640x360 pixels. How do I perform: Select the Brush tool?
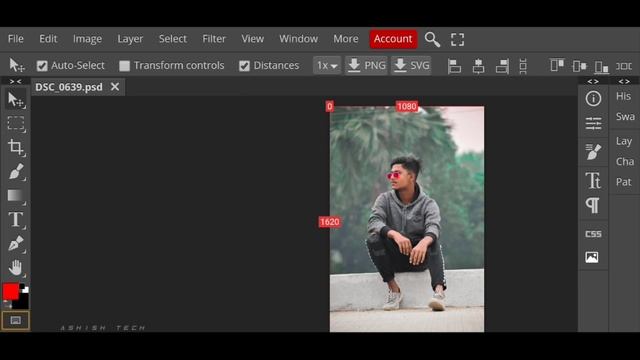[x=16, y=171]
